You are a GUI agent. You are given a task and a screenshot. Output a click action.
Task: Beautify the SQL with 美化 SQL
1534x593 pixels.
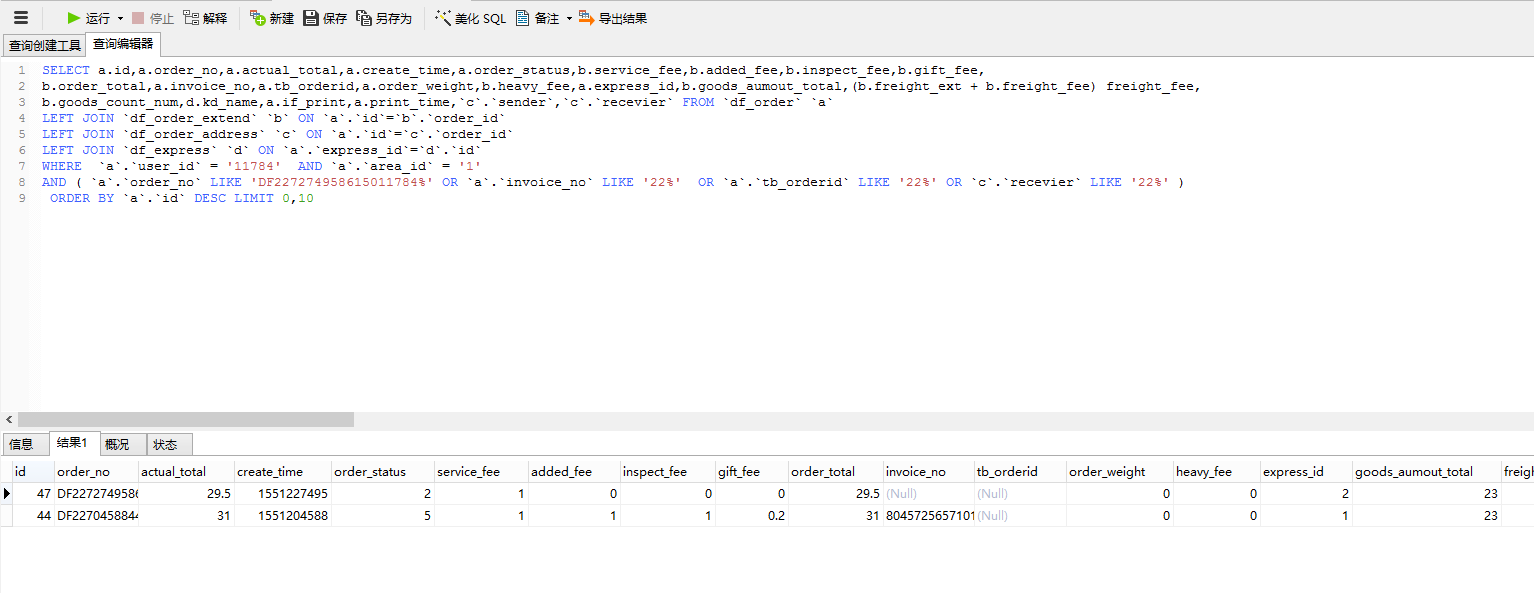click(471, 18)
